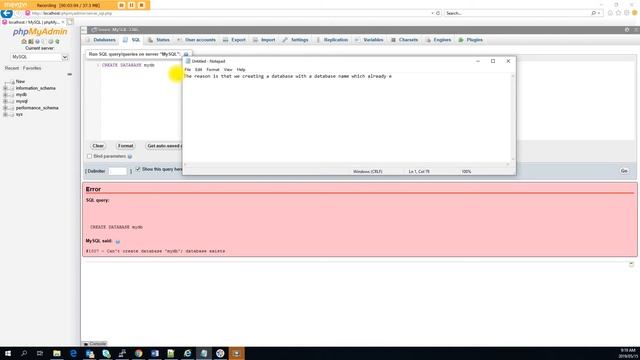Click the green reload navigation panel icon
The height and width of the screenshot is (360, 640).
58,42
